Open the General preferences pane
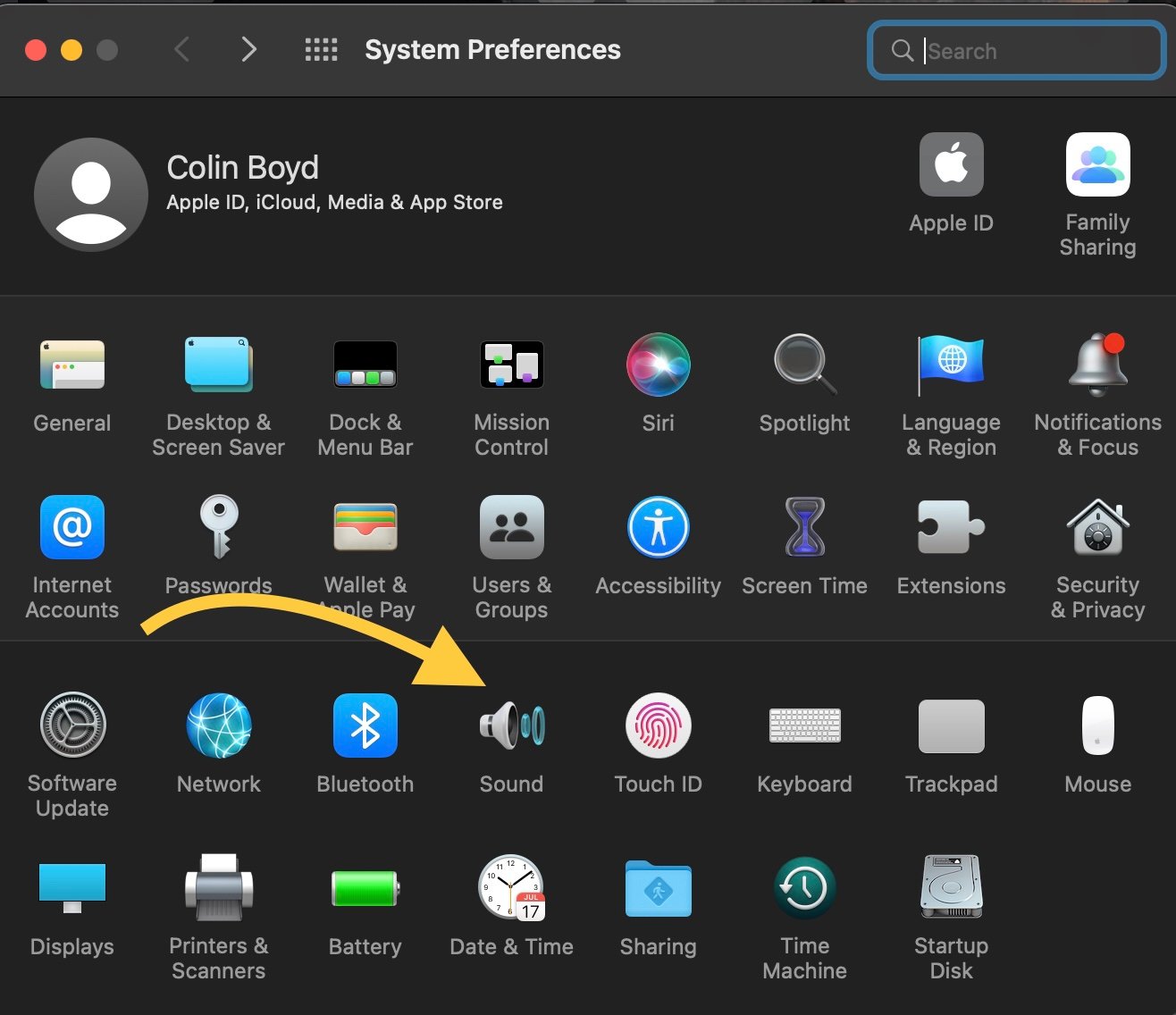Viewport: 1176px width, 1015px height. click(x=72, y=365)
